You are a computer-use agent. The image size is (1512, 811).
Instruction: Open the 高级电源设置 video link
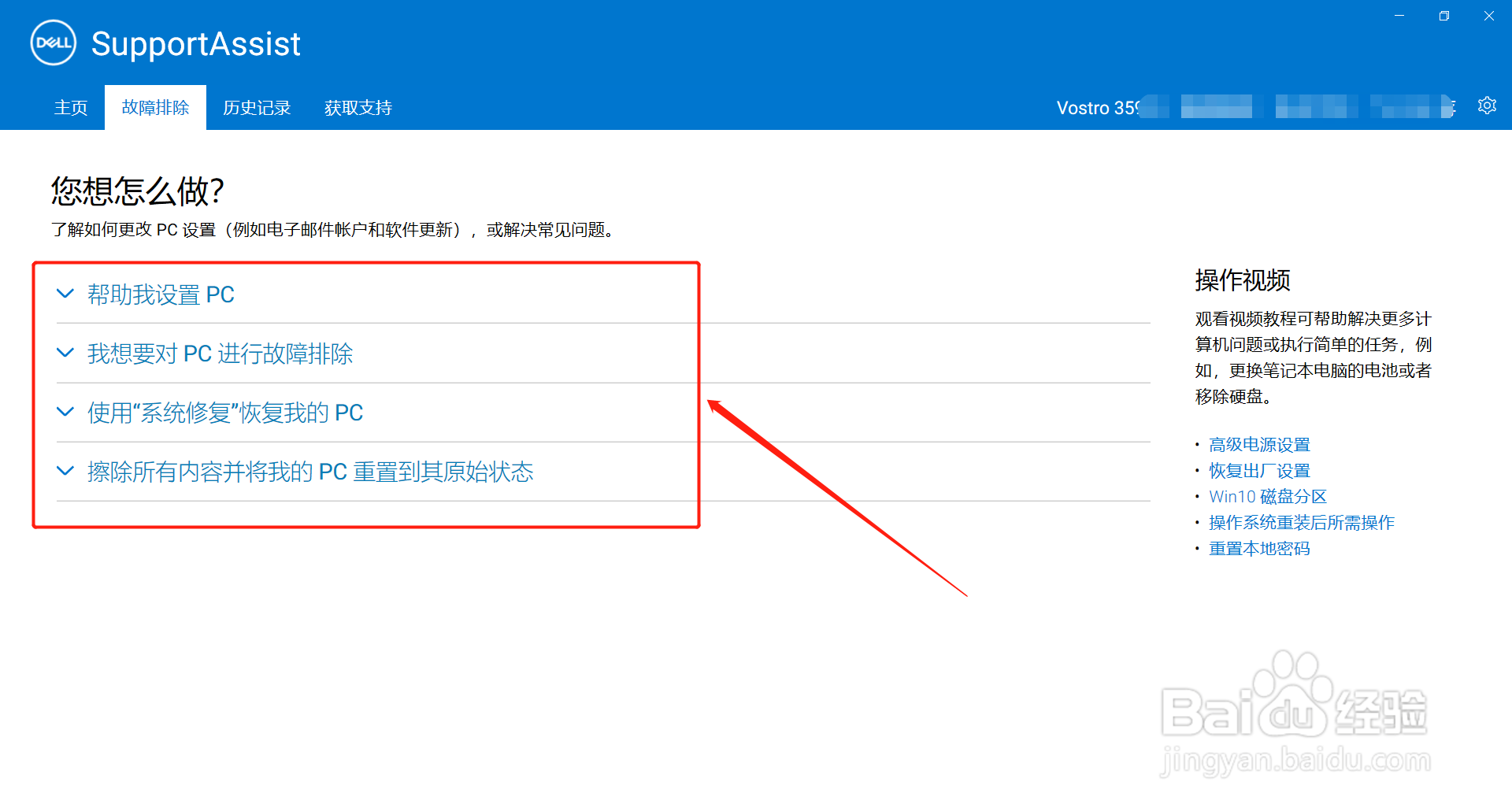pyautogui.click(x=1259, y=445)
